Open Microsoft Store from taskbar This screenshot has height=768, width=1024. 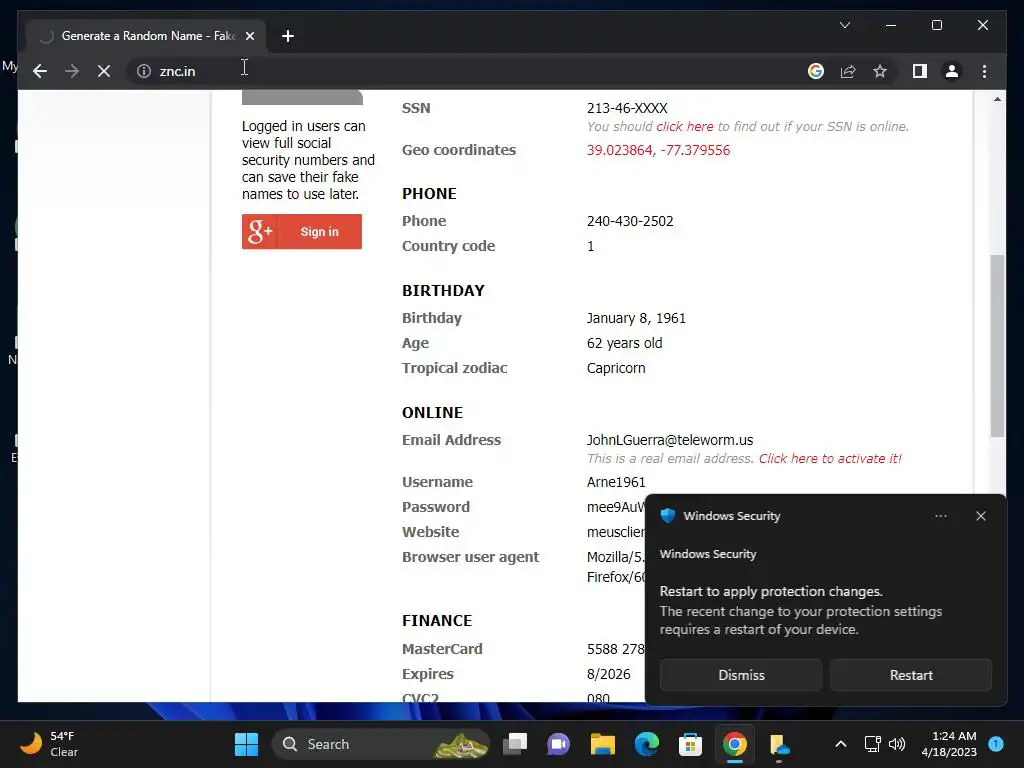(x=690, y=744)
